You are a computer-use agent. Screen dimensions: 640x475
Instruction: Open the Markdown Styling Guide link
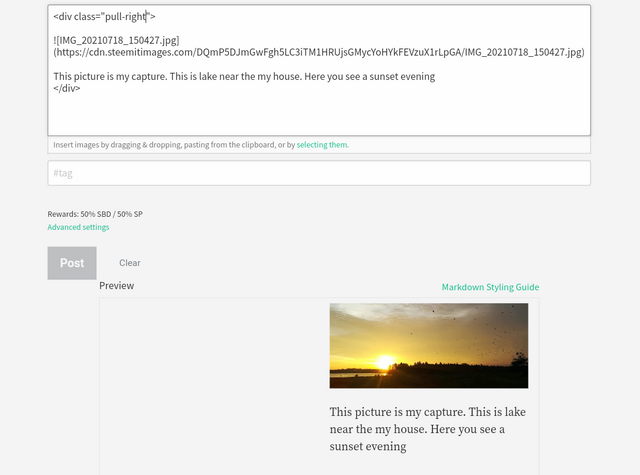[x=490, y=287]
